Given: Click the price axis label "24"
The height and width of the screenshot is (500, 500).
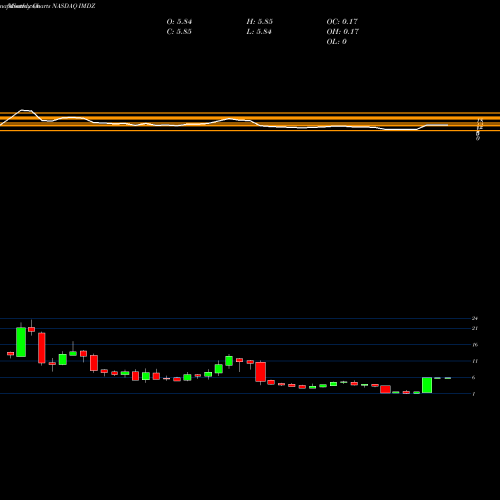Looking at the screenshot, I should tap(475, 318).
